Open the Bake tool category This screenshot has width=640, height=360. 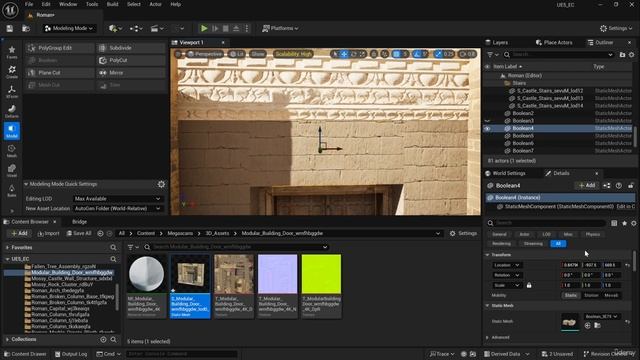pyautogui.click(x=11, y=190)
